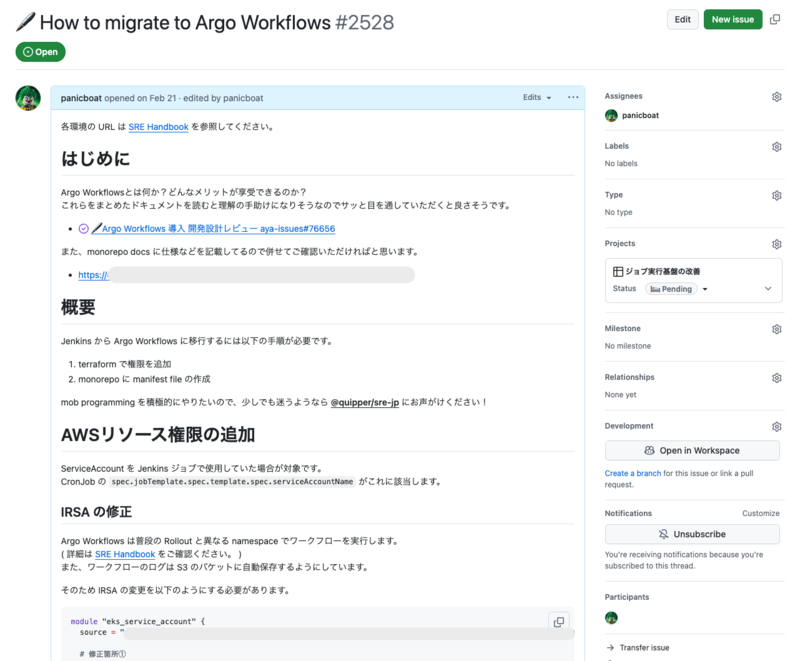Click the AWSリソース権限の追加 heading
Screen dimensions: 800x661
pos(158,435)
